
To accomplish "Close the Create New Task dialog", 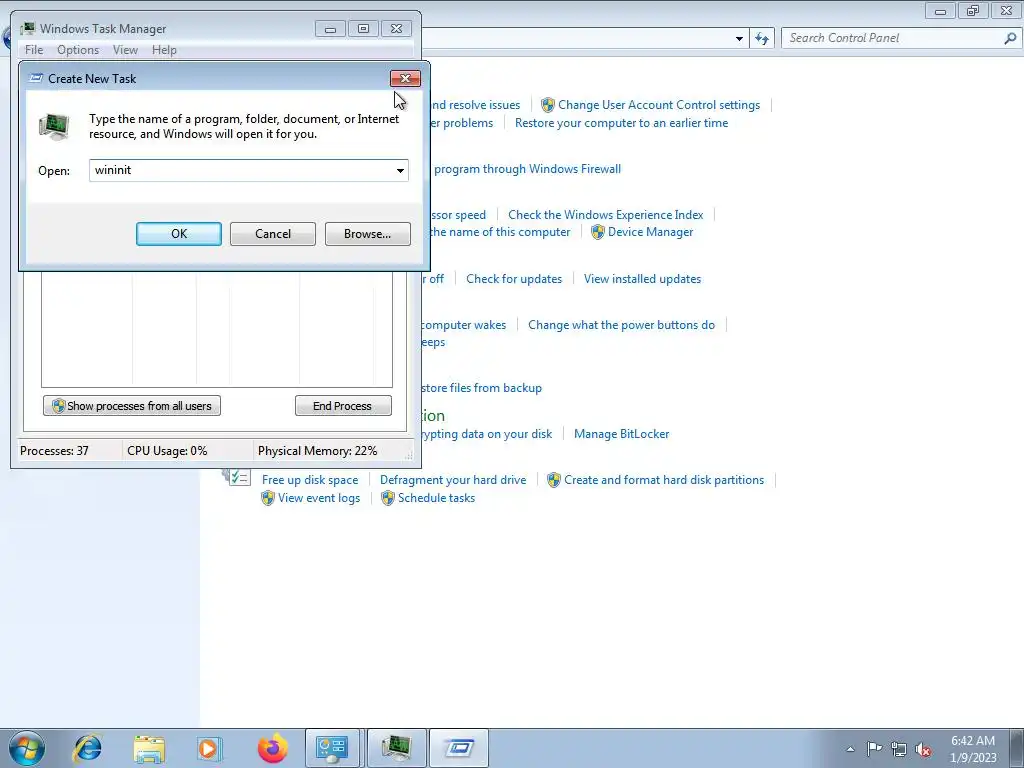I will (x=405, y=78).
